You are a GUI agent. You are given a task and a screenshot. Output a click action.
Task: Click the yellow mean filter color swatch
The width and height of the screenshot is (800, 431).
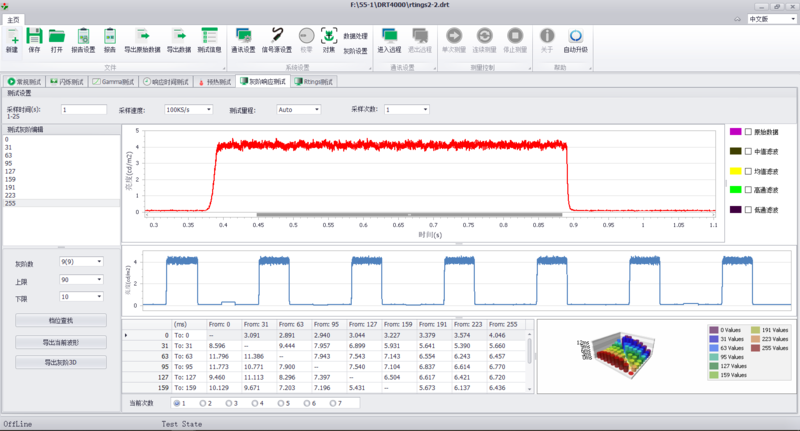(735, 171)
